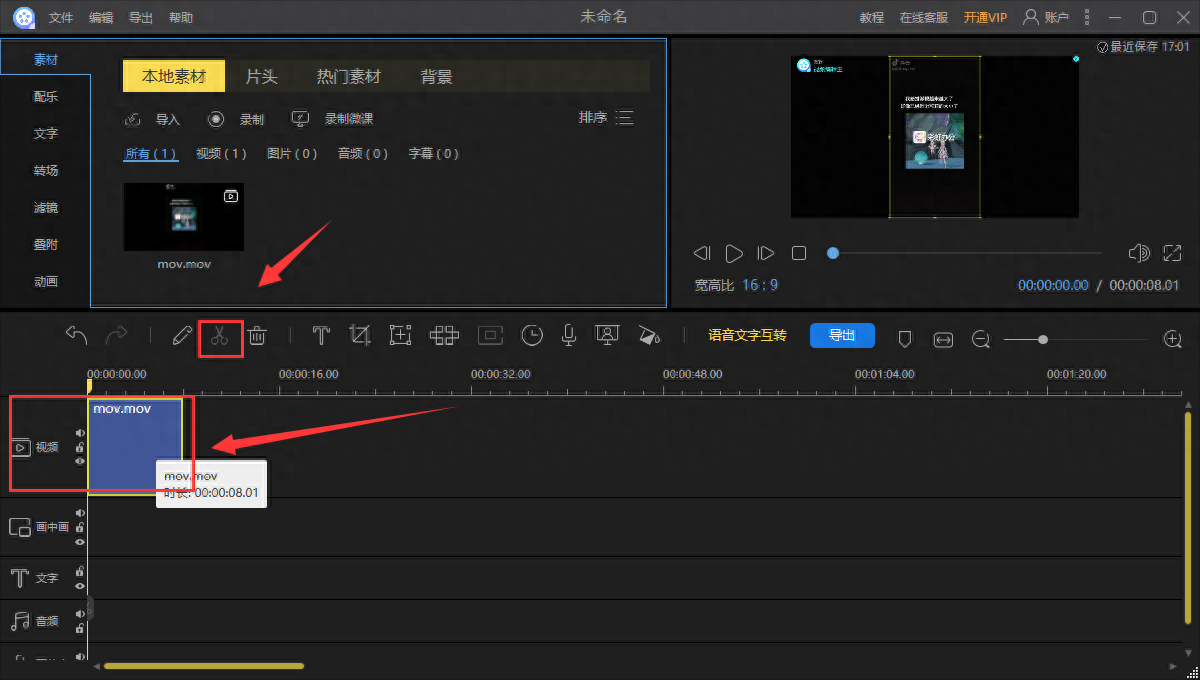Open the duration clock tool

[x=532, y=336]
